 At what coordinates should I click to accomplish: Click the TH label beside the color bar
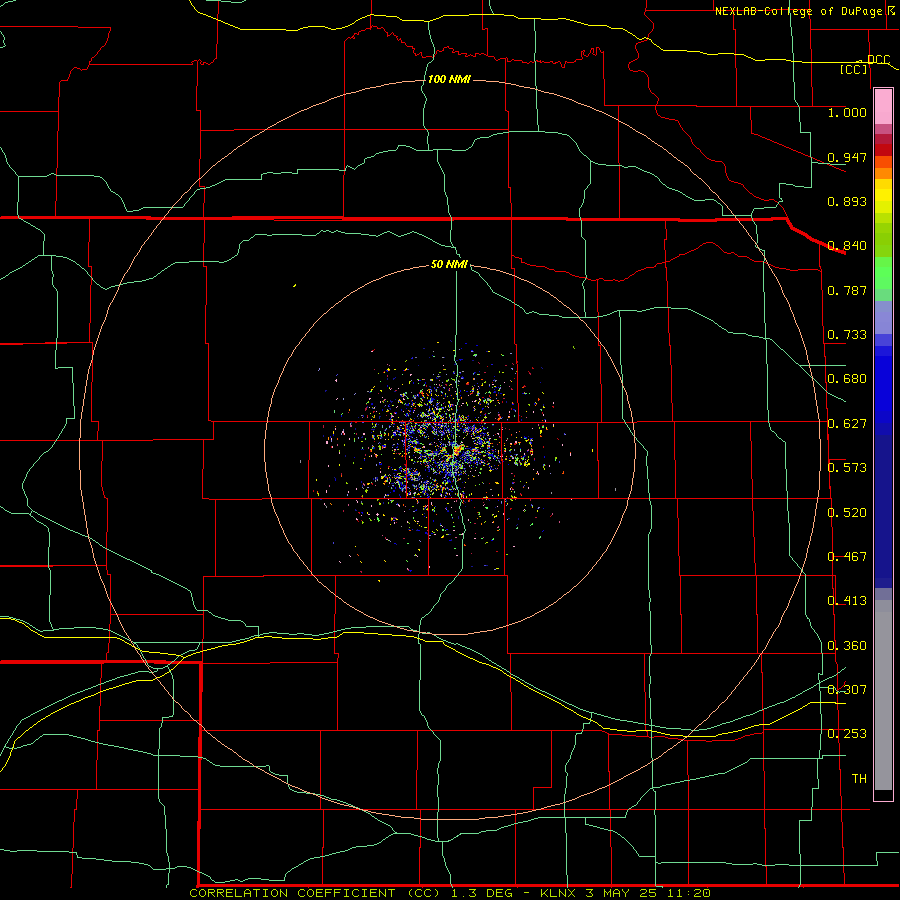click(859, 778)
